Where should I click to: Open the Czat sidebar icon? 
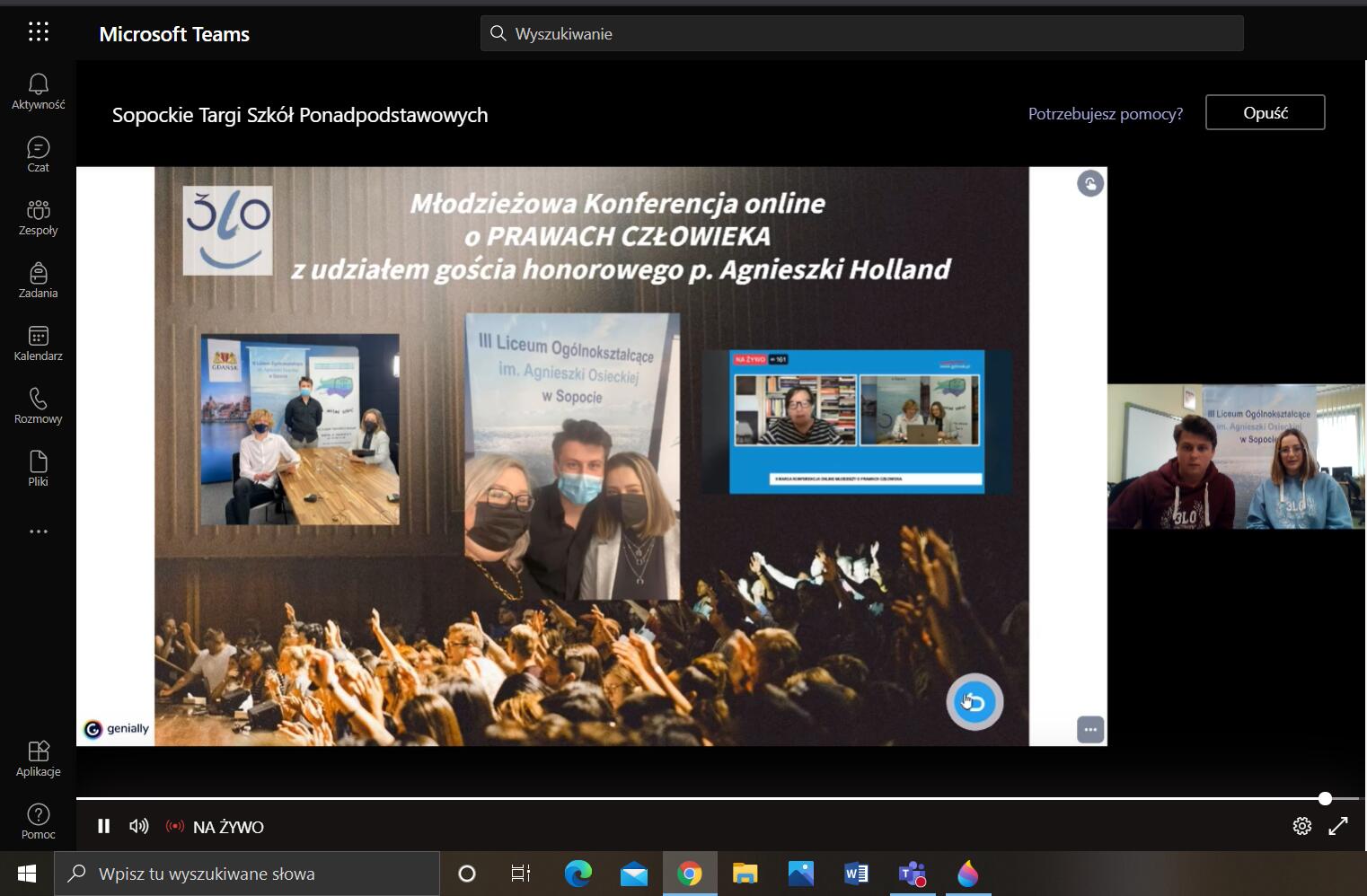point(38,154)
